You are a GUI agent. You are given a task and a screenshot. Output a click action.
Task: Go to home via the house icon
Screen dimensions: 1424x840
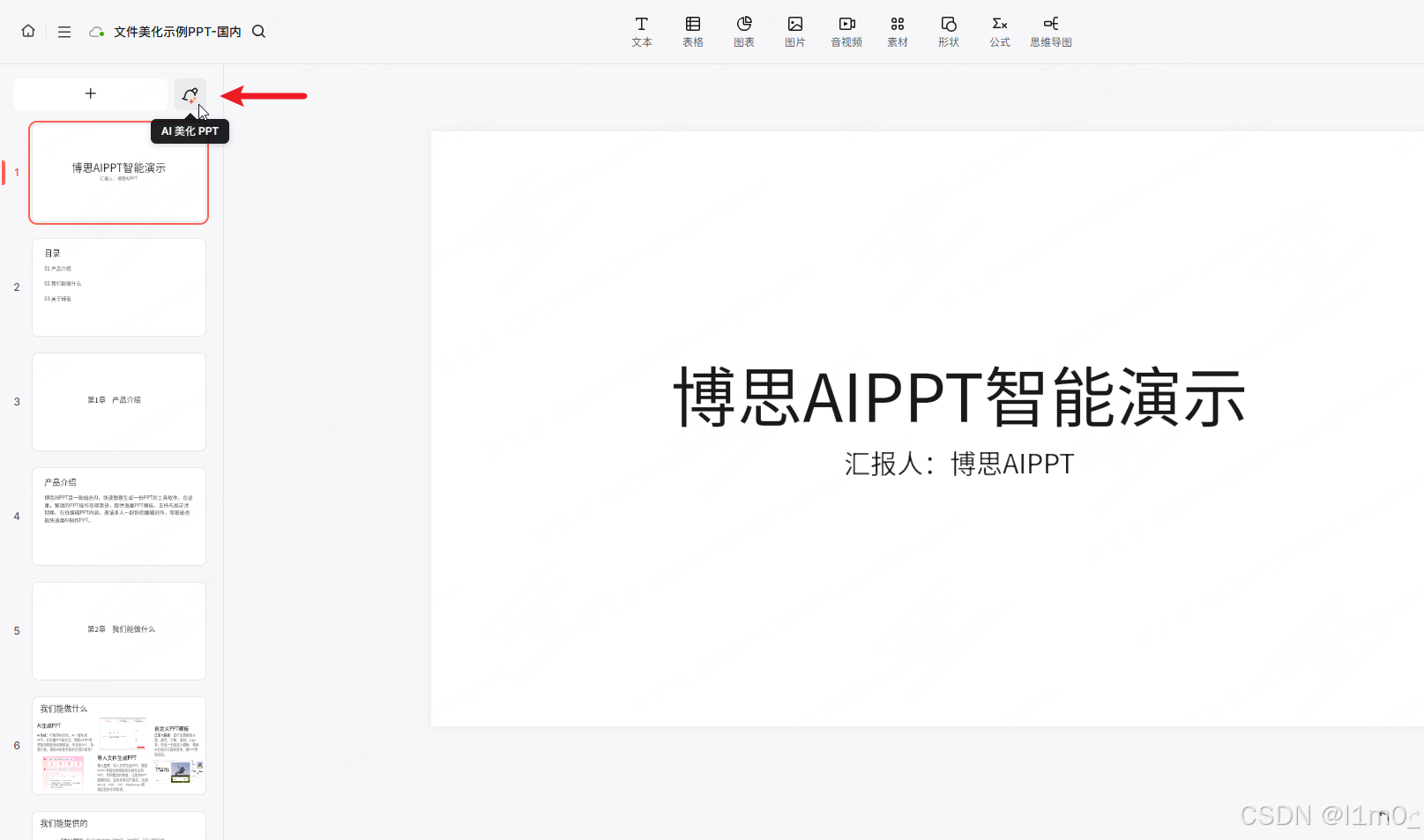click(x=28, y=31)
